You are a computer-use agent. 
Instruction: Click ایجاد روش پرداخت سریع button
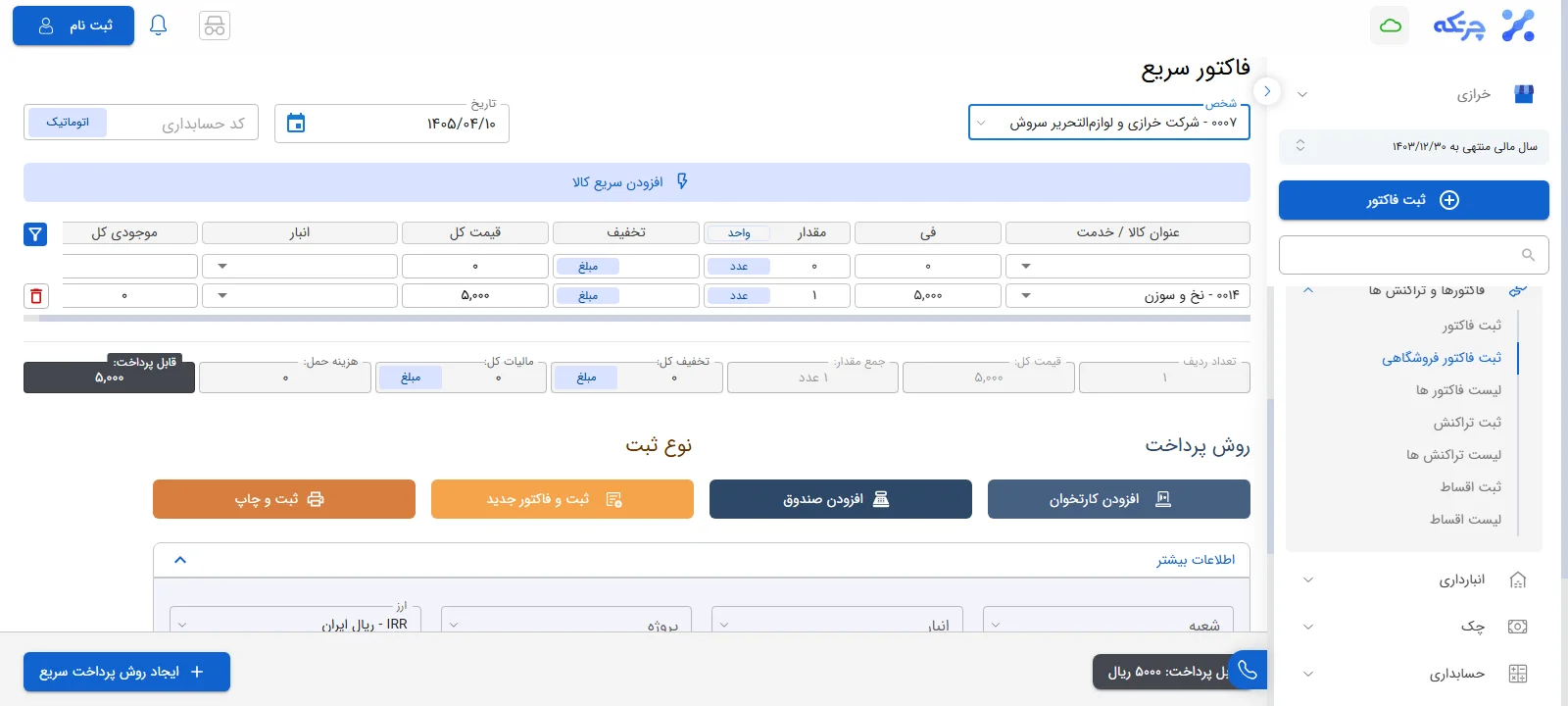coord(127,672)
